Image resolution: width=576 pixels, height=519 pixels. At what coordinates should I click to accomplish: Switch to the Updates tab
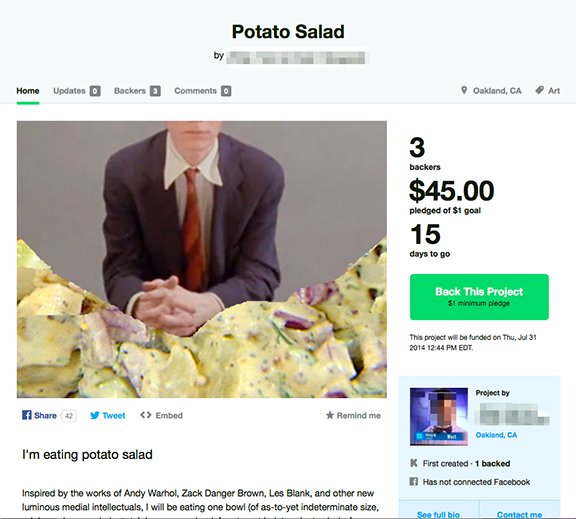pyautogui.click(x=76, y=91)
